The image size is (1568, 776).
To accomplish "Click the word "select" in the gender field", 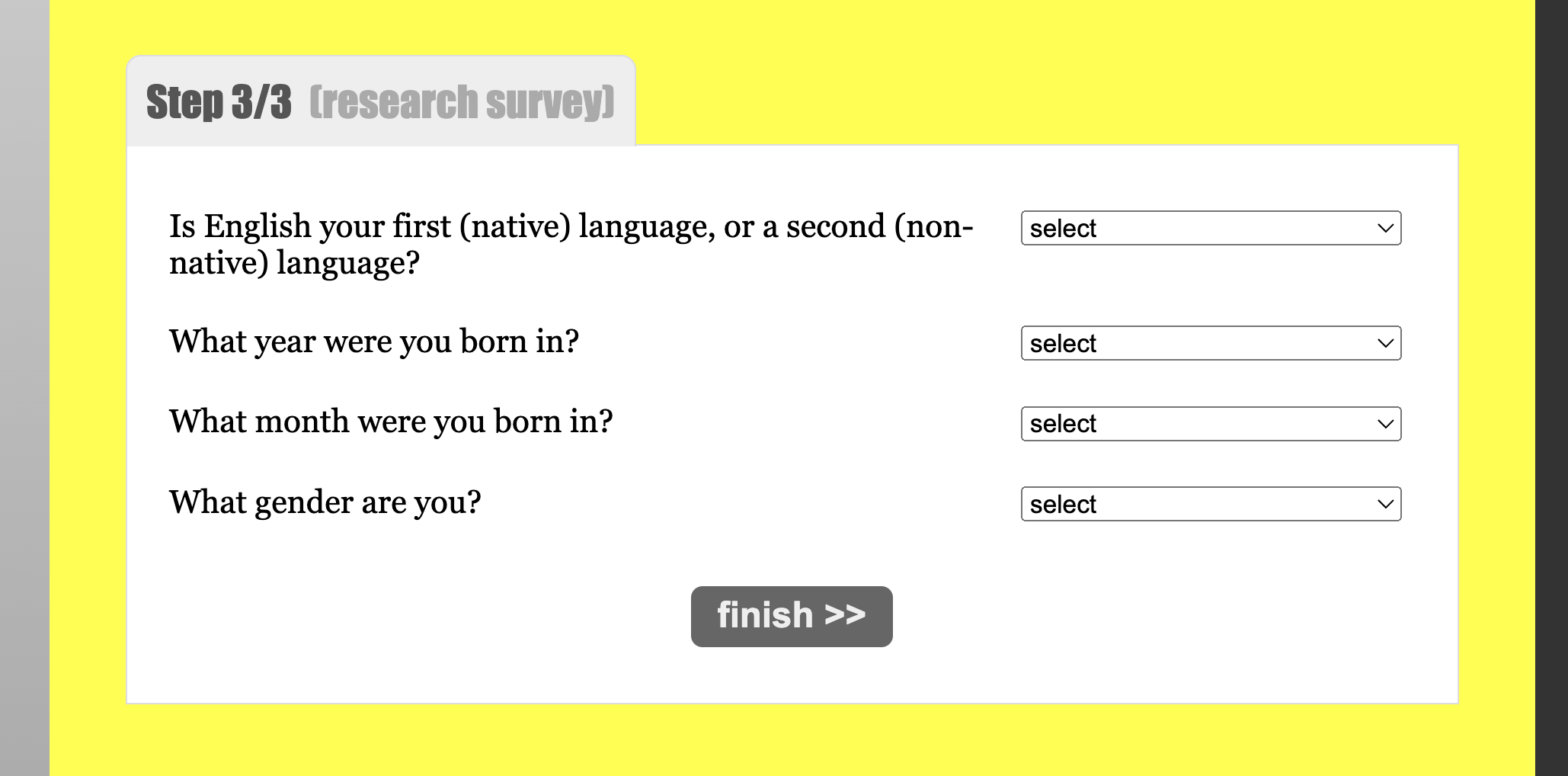I will click(x=1063, y=505).
